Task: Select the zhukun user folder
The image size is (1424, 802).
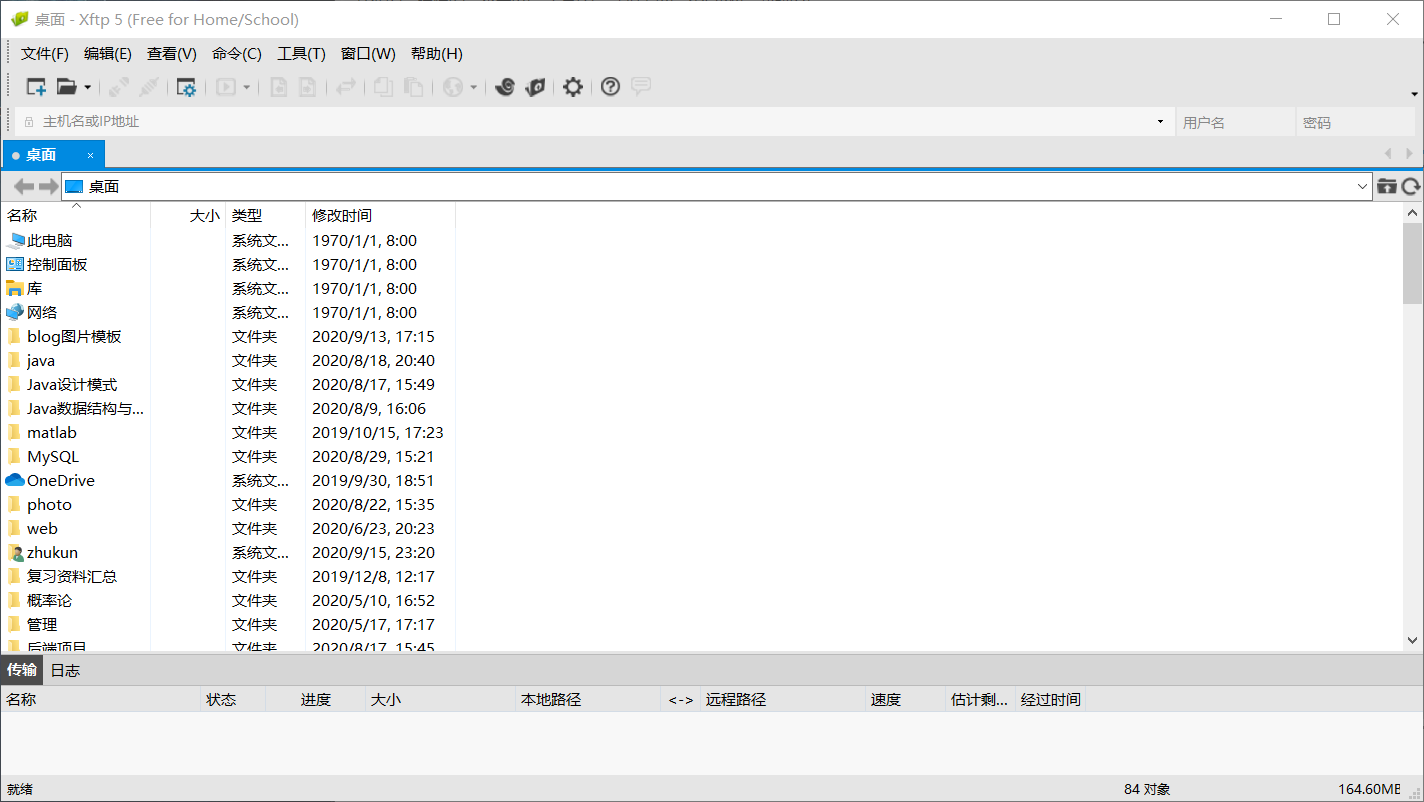Action: 52,553
